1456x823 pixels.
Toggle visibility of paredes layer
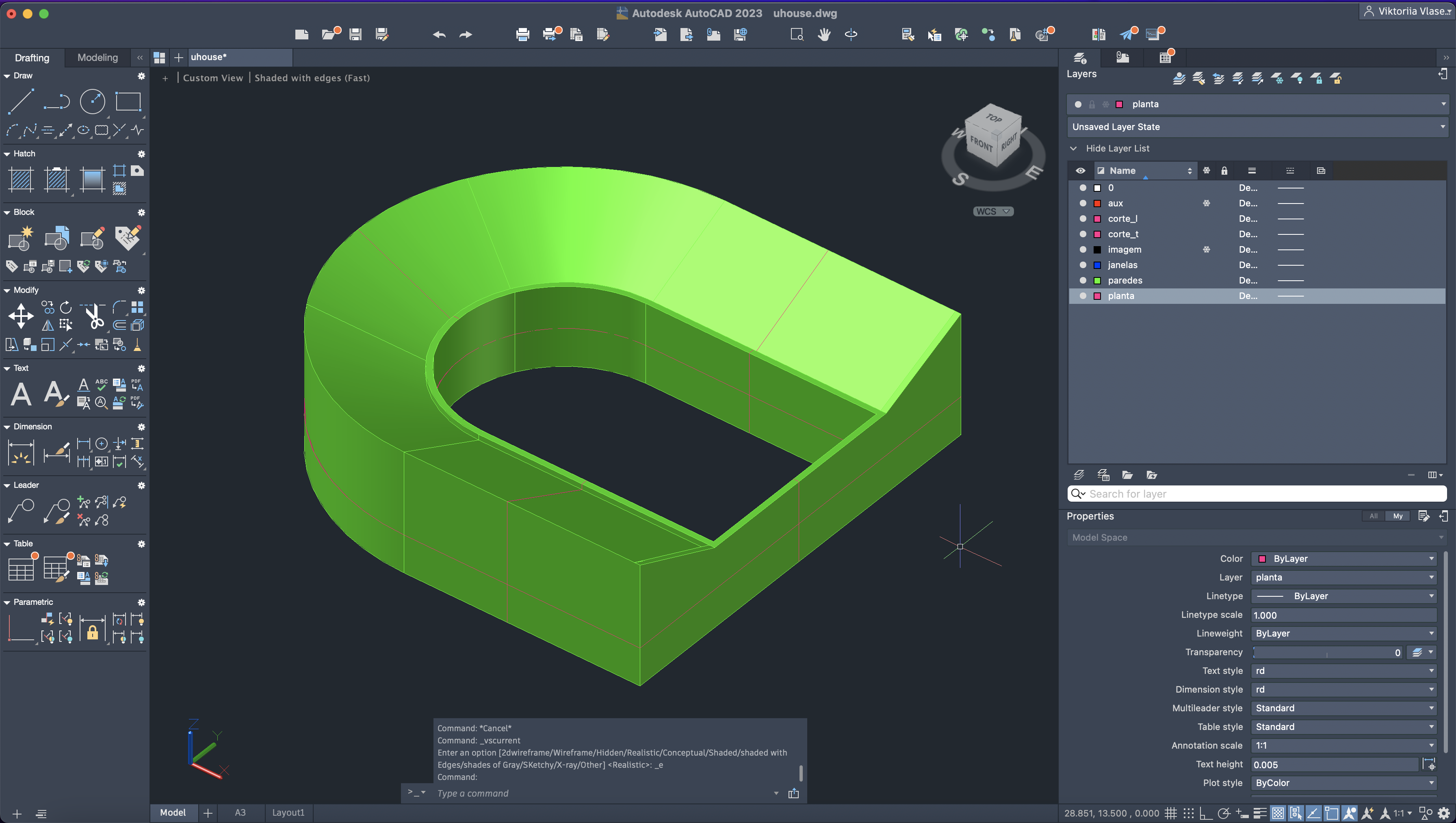coord(1082,280)
